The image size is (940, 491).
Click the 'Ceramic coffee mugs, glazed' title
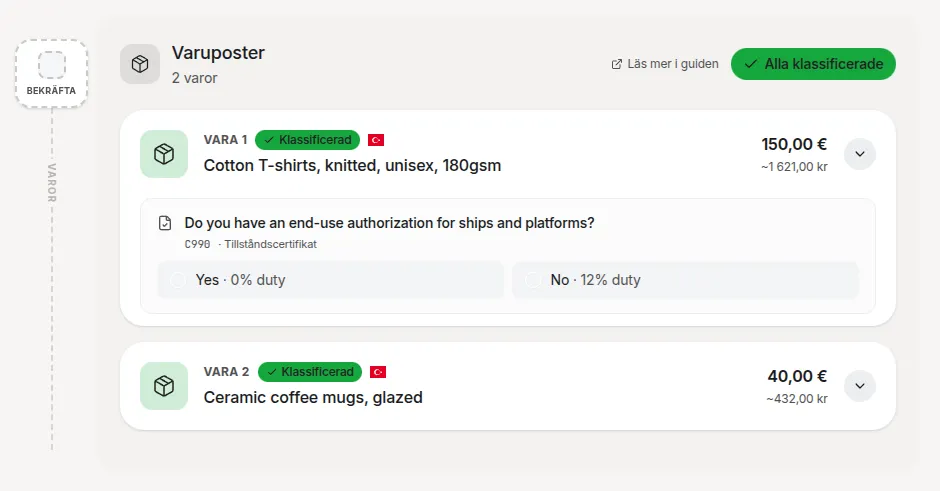[x=313, y=398]
